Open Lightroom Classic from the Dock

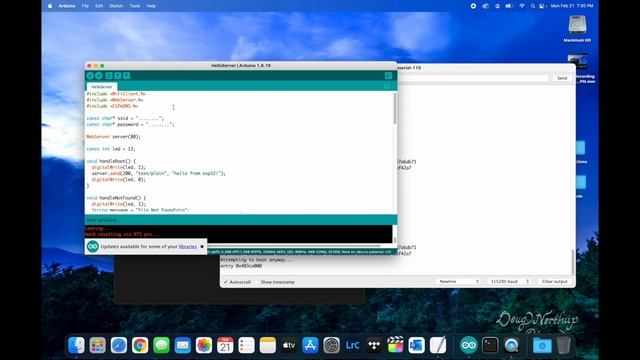point(352,346)
